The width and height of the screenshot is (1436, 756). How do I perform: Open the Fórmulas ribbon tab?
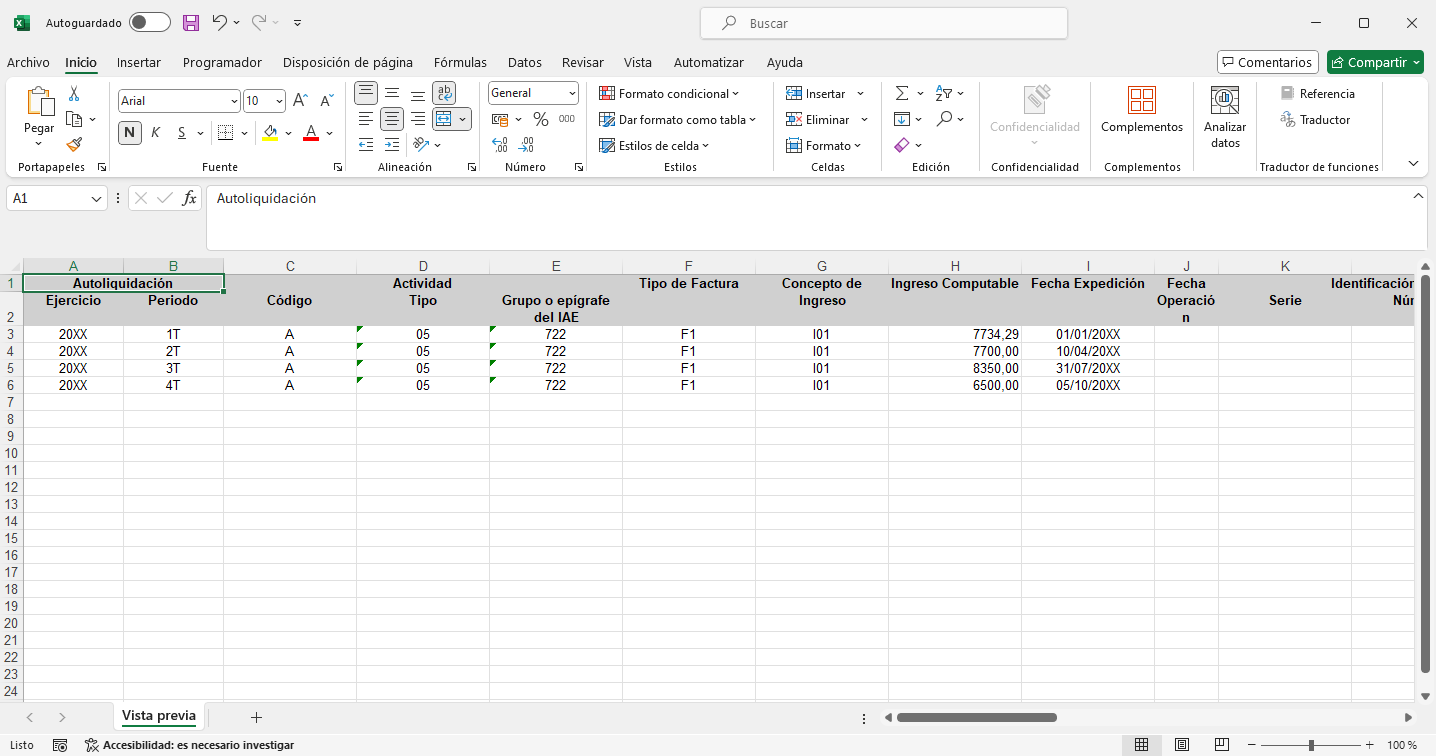coord(460,62)
